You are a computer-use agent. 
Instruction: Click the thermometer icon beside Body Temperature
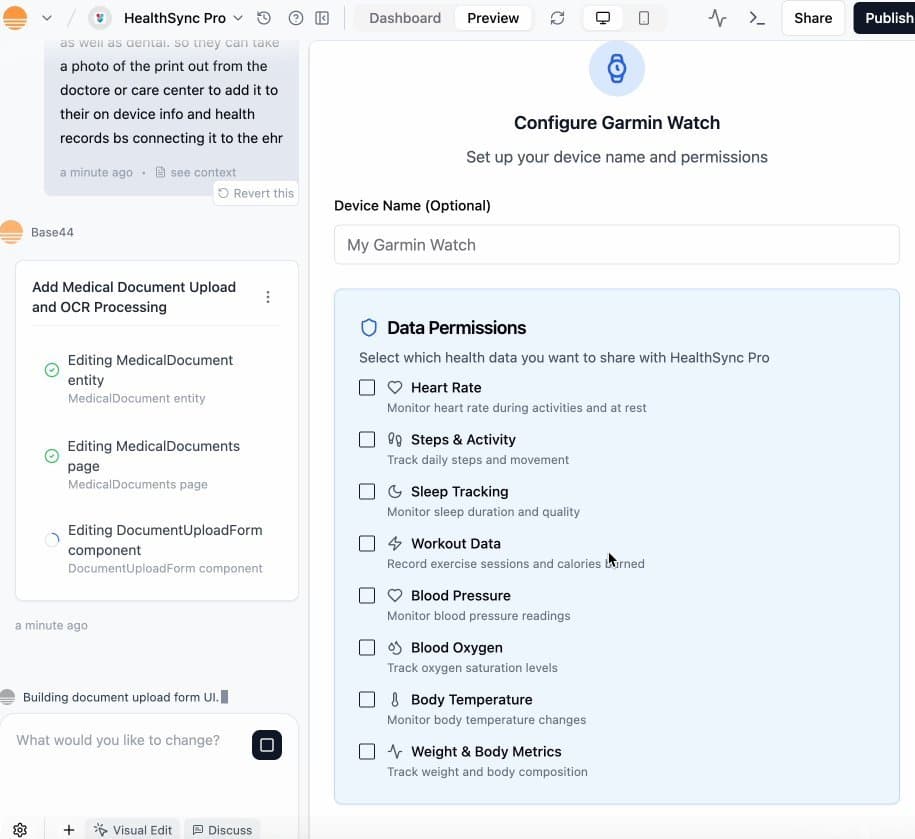pos(395,699)
